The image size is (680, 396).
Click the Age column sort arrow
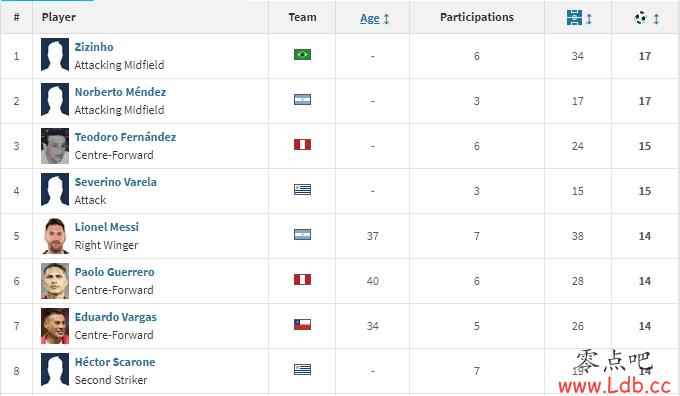[386, 19]
